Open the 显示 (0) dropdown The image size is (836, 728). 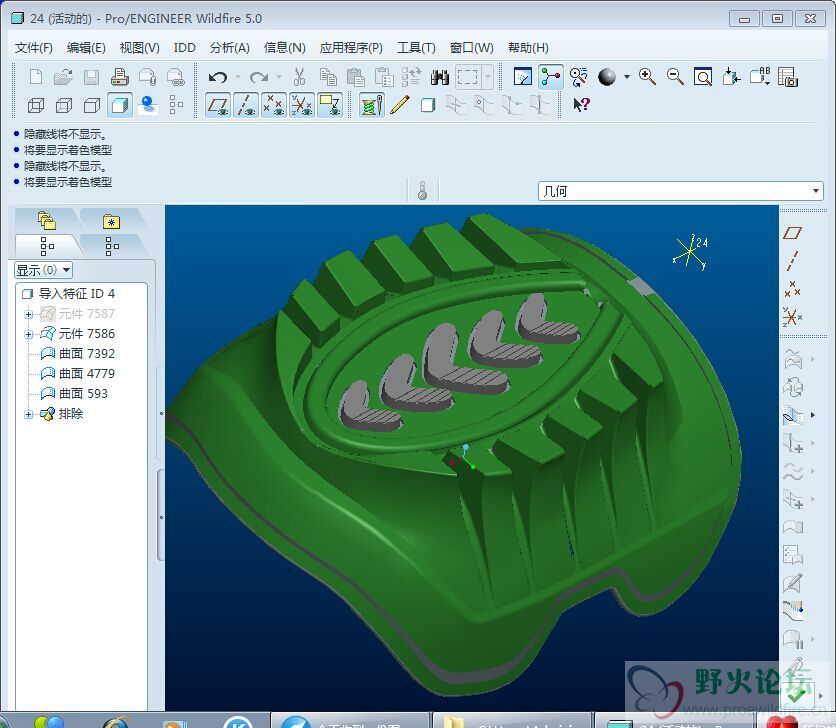click(x=43, y=270)
